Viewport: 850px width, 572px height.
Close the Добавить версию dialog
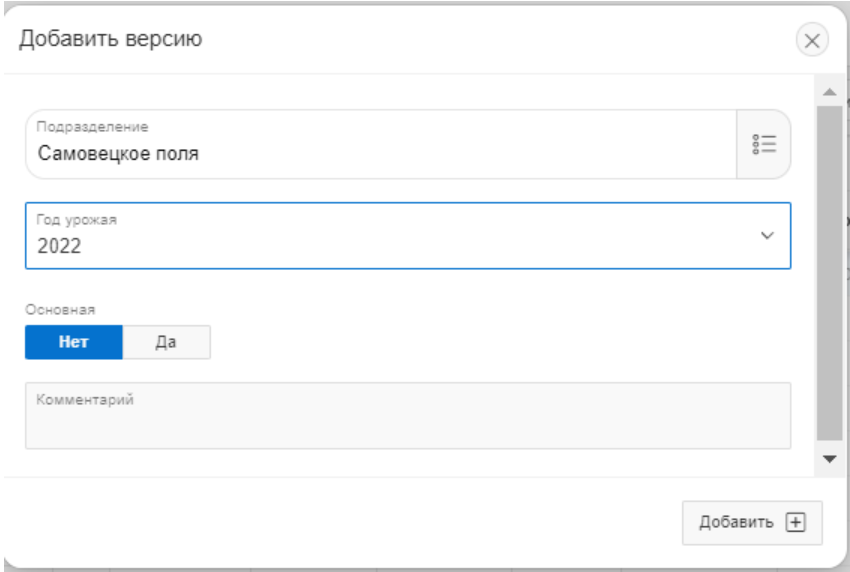pos(811,40)
